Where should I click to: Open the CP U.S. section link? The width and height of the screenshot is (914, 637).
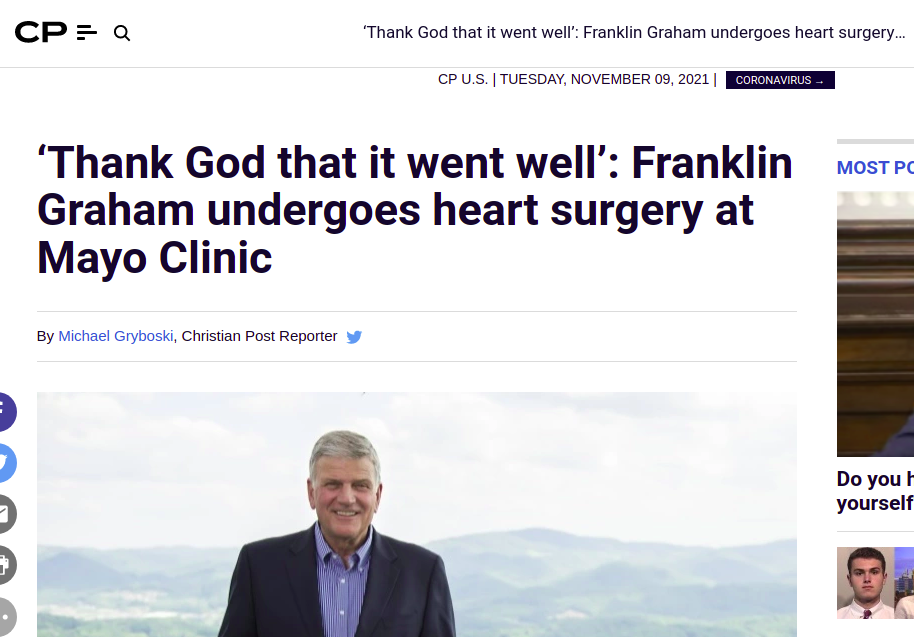pyautogui.click(x=463, y=79)
